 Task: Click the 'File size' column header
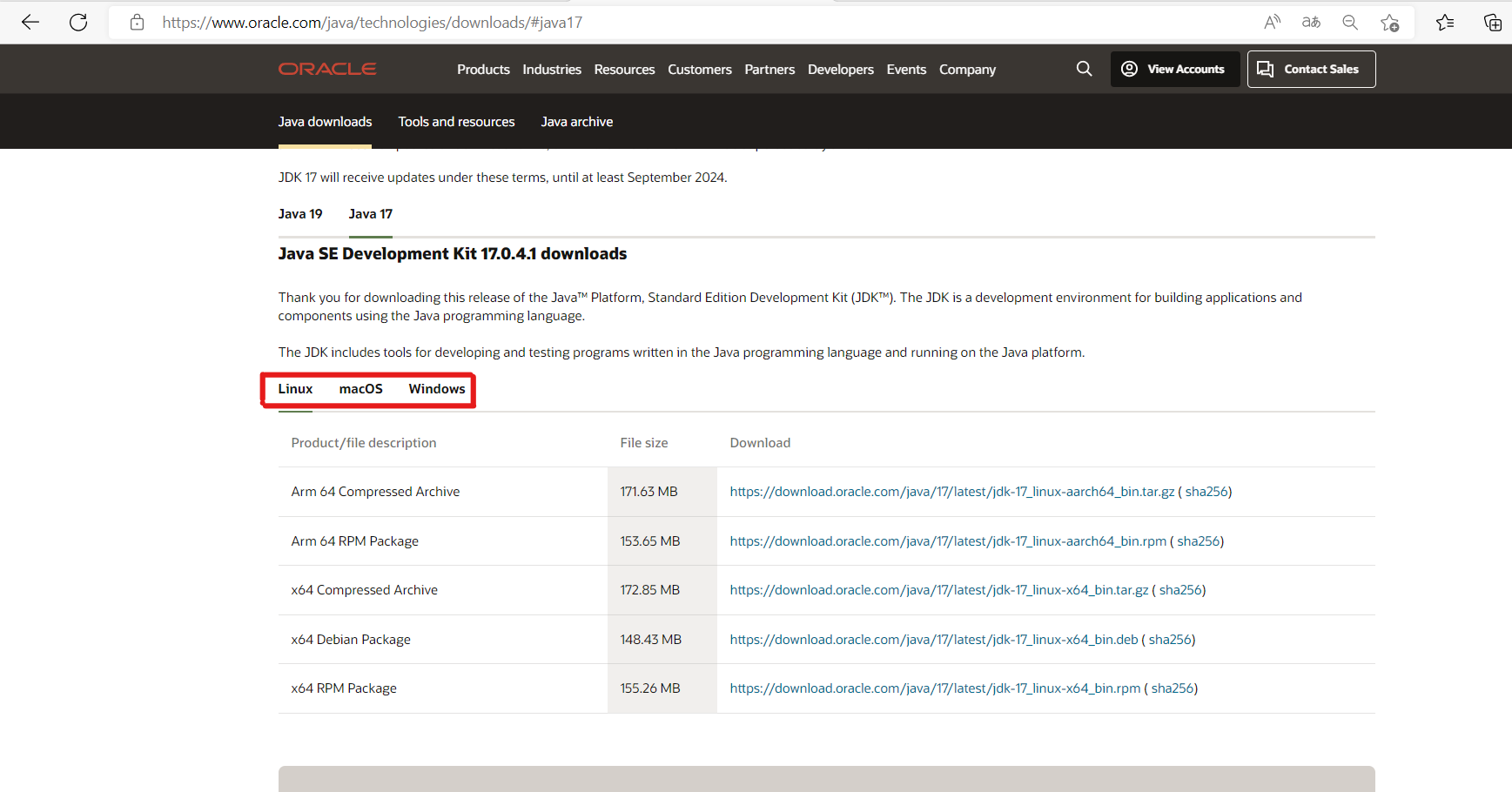[x=643, y=443]
